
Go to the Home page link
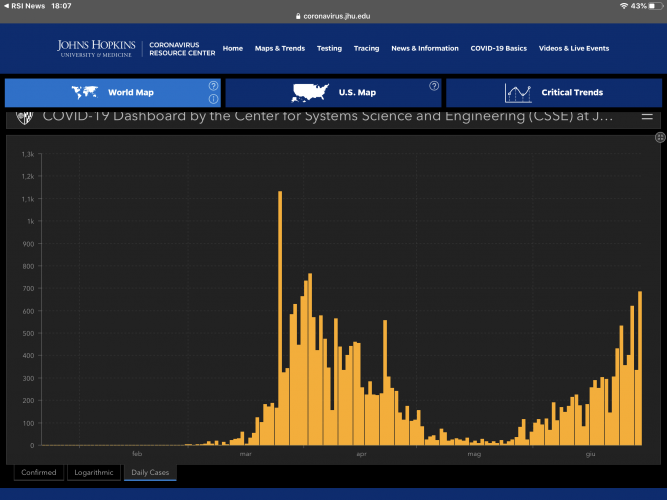click(x=233, y=48)
